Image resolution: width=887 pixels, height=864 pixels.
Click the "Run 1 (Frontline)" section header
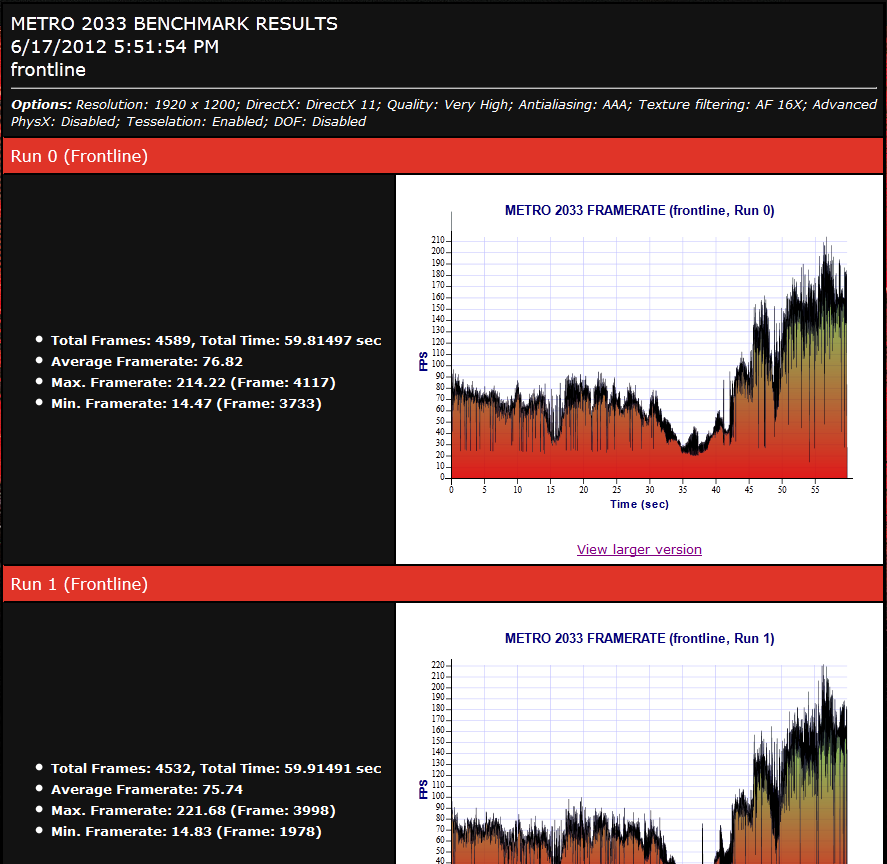point(443,584)
